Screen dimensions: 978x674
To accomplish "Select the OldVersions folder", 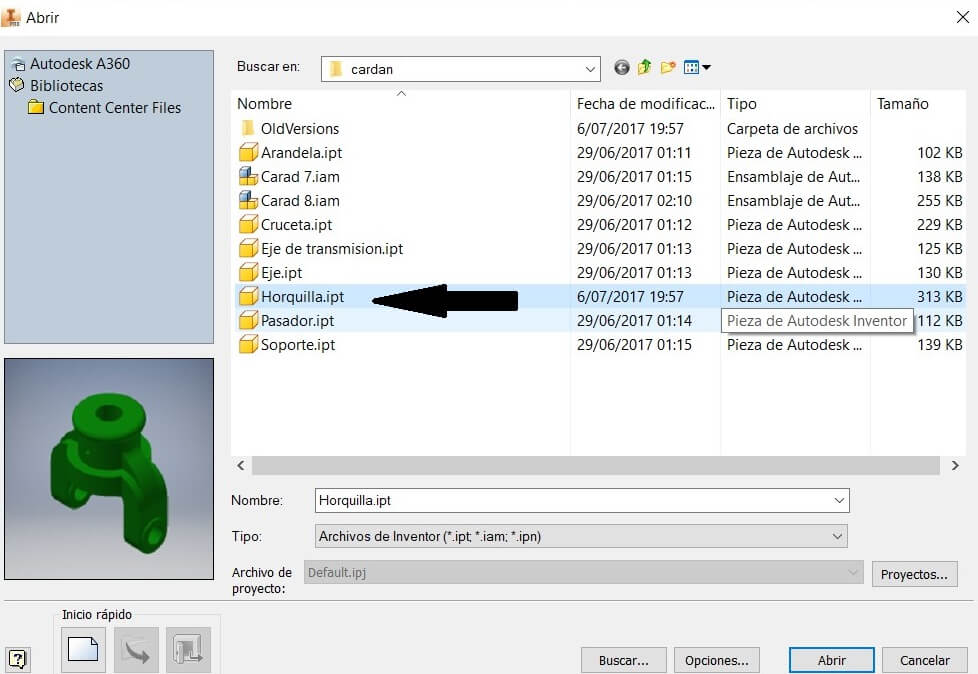I will pyautogui.click(x=289, y=129).
